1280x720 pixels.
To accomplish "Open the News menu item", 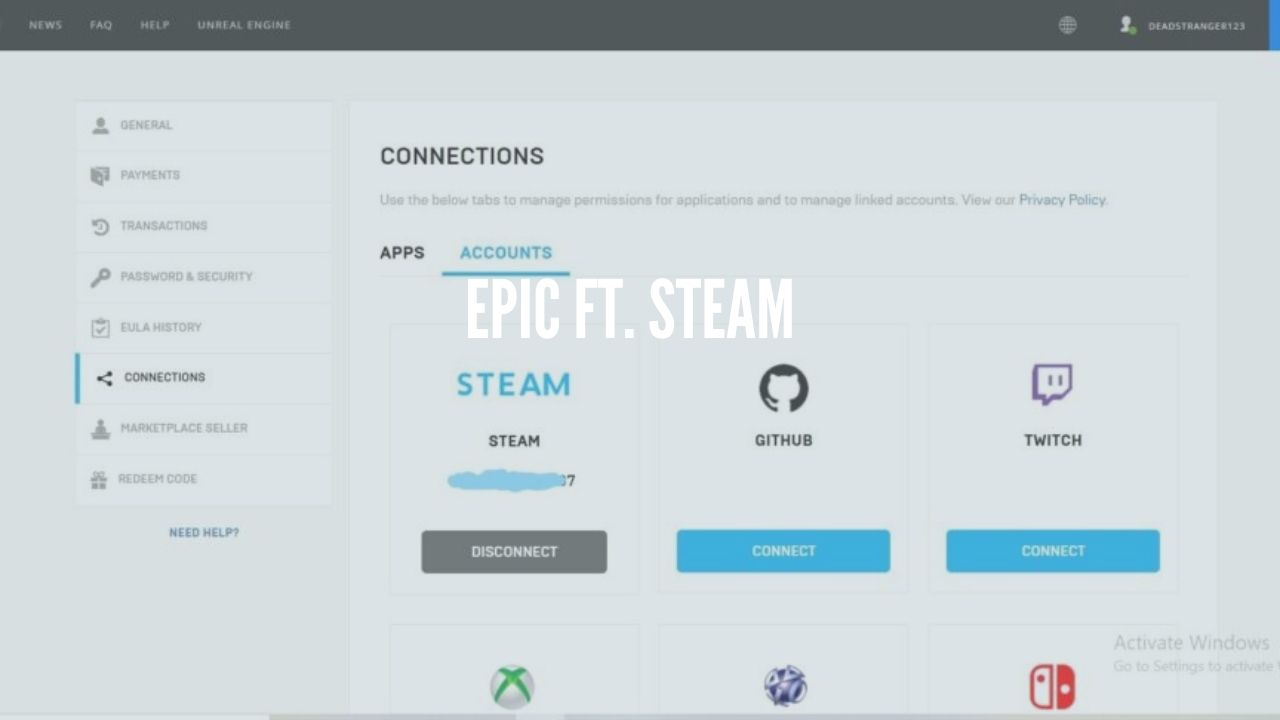I will [x=45, y=25].
